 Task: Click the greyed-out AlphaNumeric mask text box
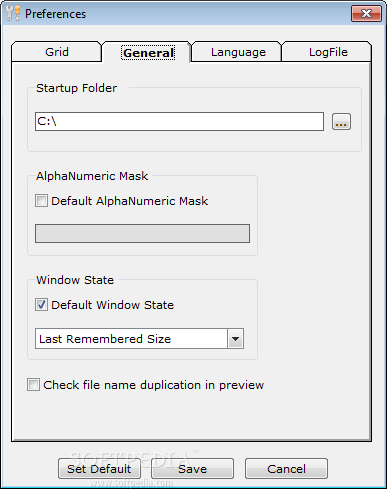click(x=142, y=233)
